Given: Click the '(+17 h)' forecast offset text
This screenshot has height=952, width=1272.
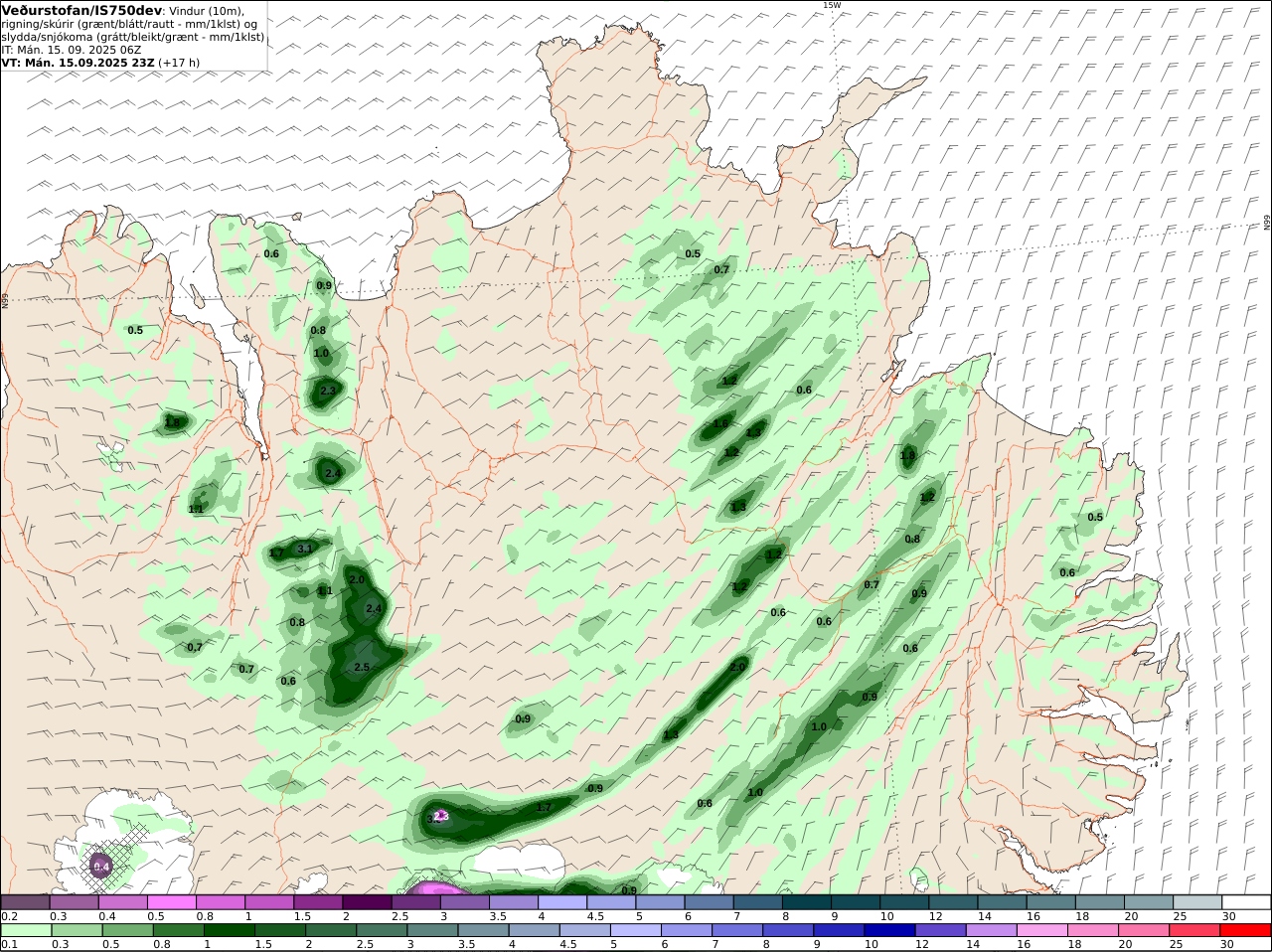Looking at the screenshot, I should [x=179, y=62].
